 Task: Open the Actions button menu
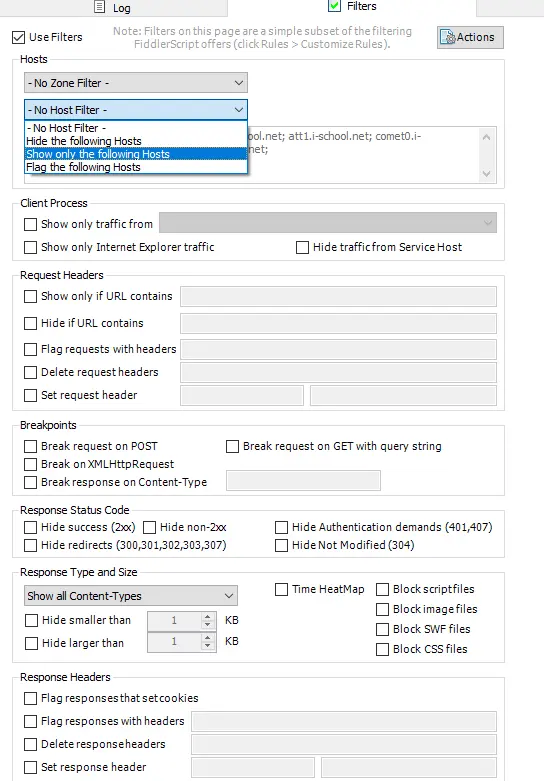pos(470,37)
